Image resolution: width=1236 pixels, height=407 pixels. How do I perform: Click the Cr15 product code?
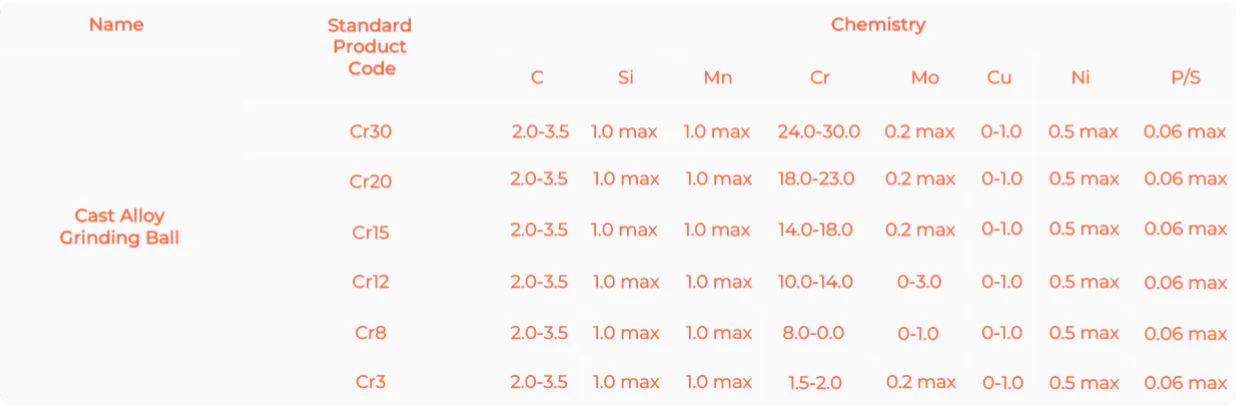tap(370, 233)
